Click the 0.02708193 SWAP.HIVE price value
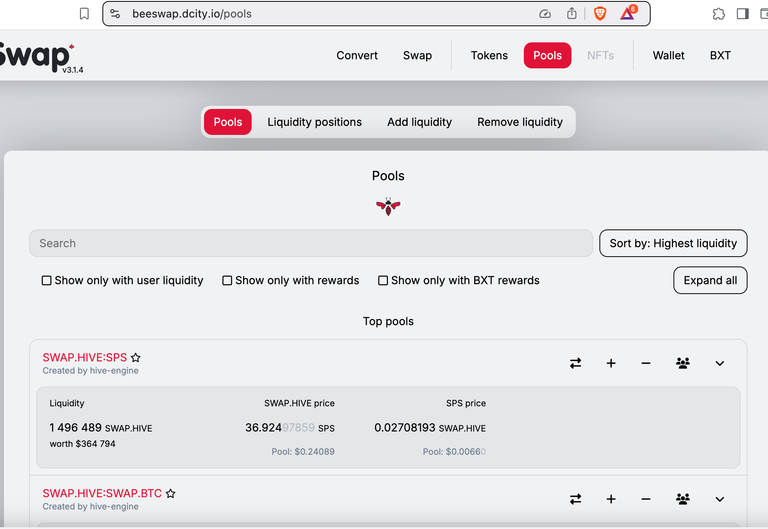 [x=430, y=428]
